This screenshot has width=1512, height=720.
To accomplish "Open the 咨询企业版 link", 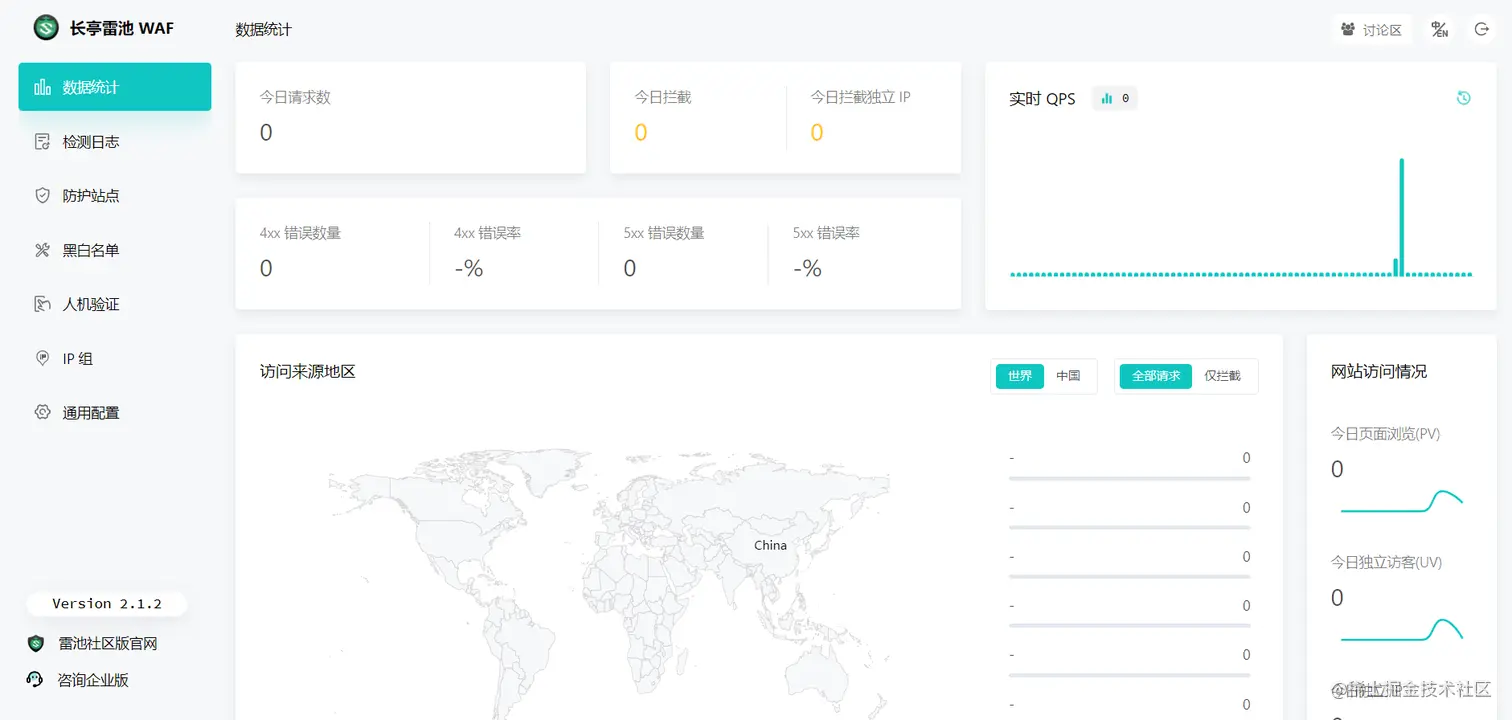I will point(94,680).
